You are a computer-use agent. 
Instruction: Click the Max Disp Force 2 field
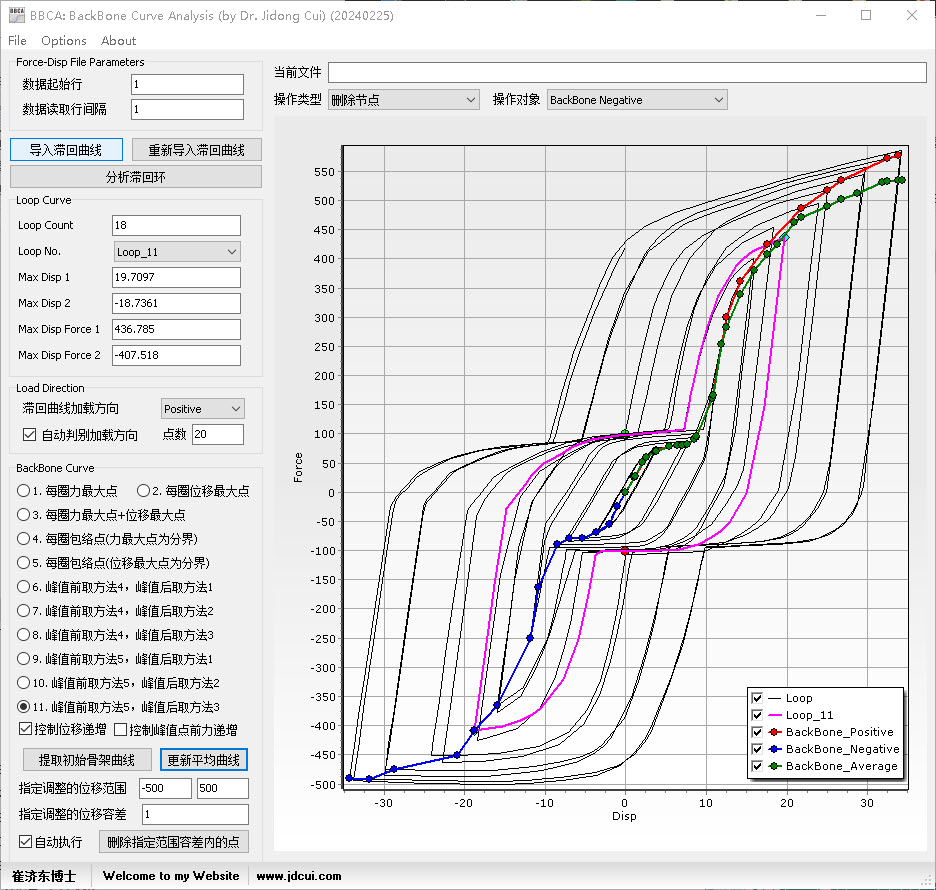176,355
